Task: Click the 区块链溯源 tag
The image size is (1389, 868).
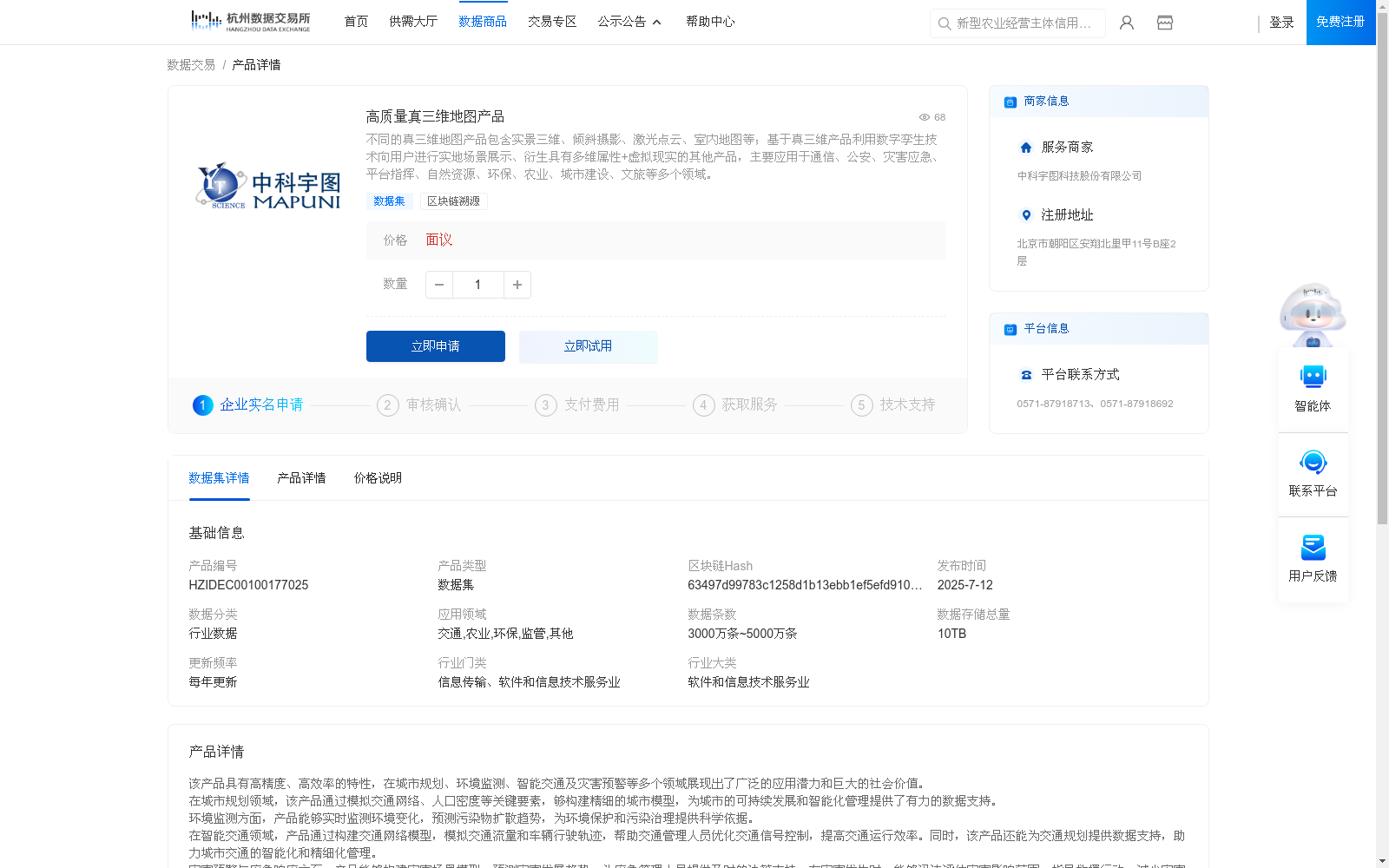Action: click(454, 201)
